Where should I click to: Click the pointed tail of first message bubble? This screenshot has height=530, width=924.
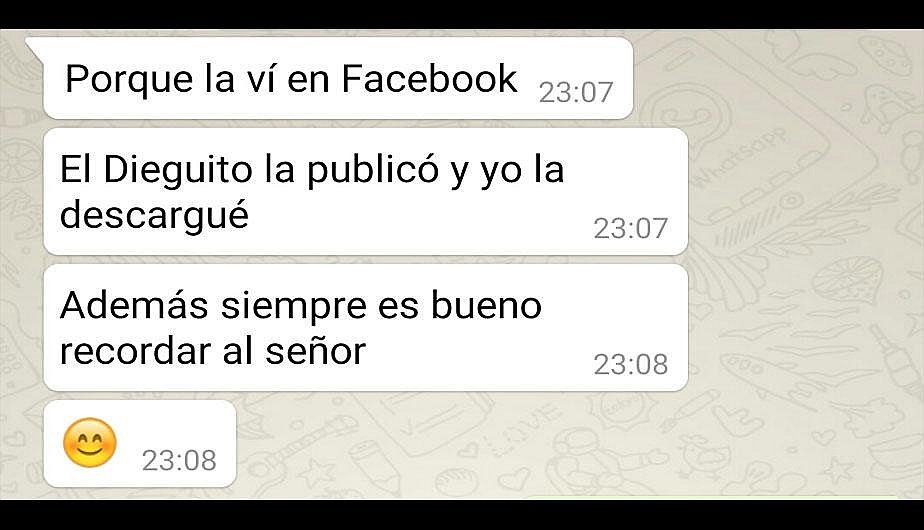click(x=34, y=47)
